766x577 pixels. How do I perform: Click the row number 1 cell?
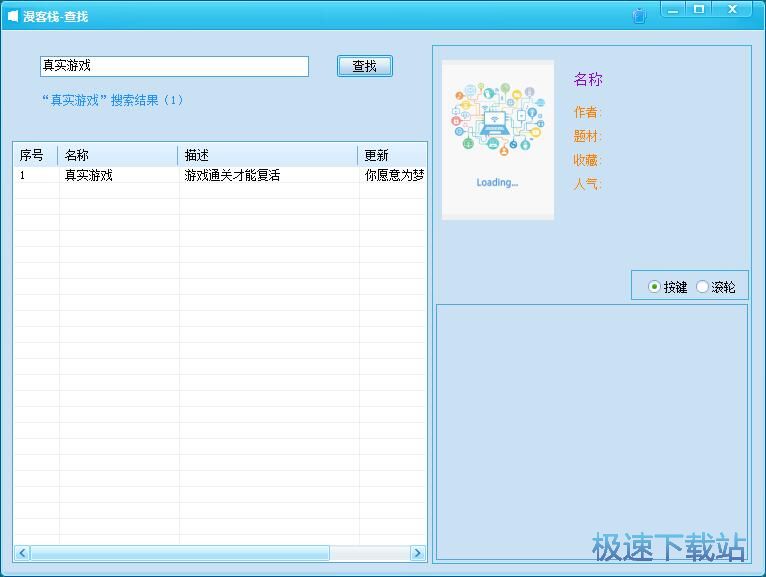(x=22, y=175)
